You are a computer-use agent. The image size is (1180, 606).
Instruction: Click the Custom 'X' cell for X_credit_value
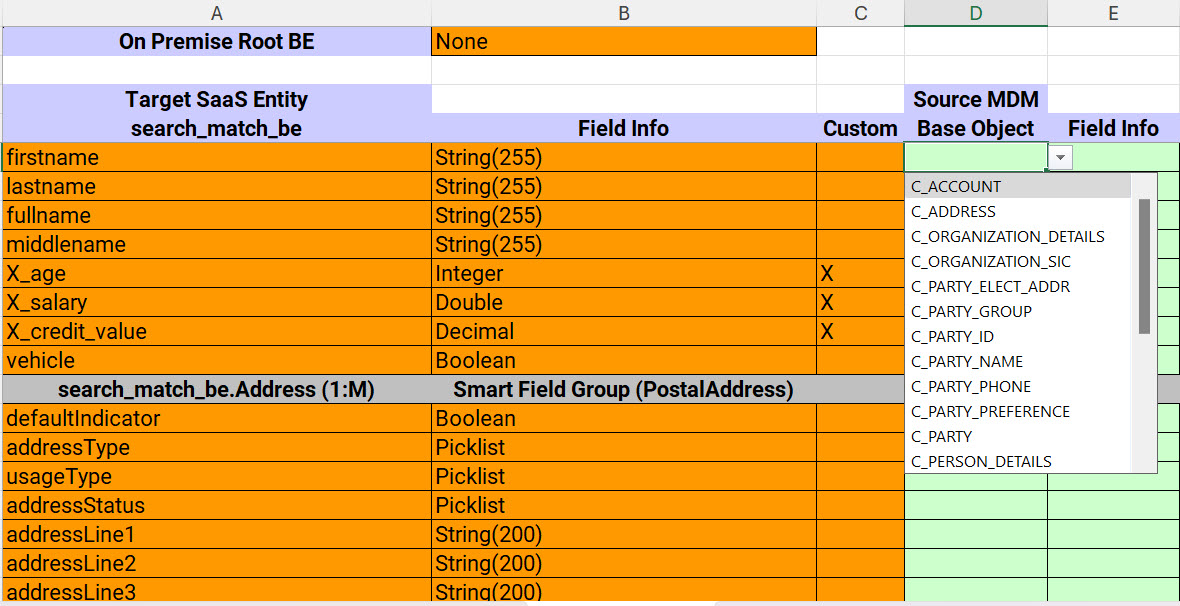click(861, 331)
